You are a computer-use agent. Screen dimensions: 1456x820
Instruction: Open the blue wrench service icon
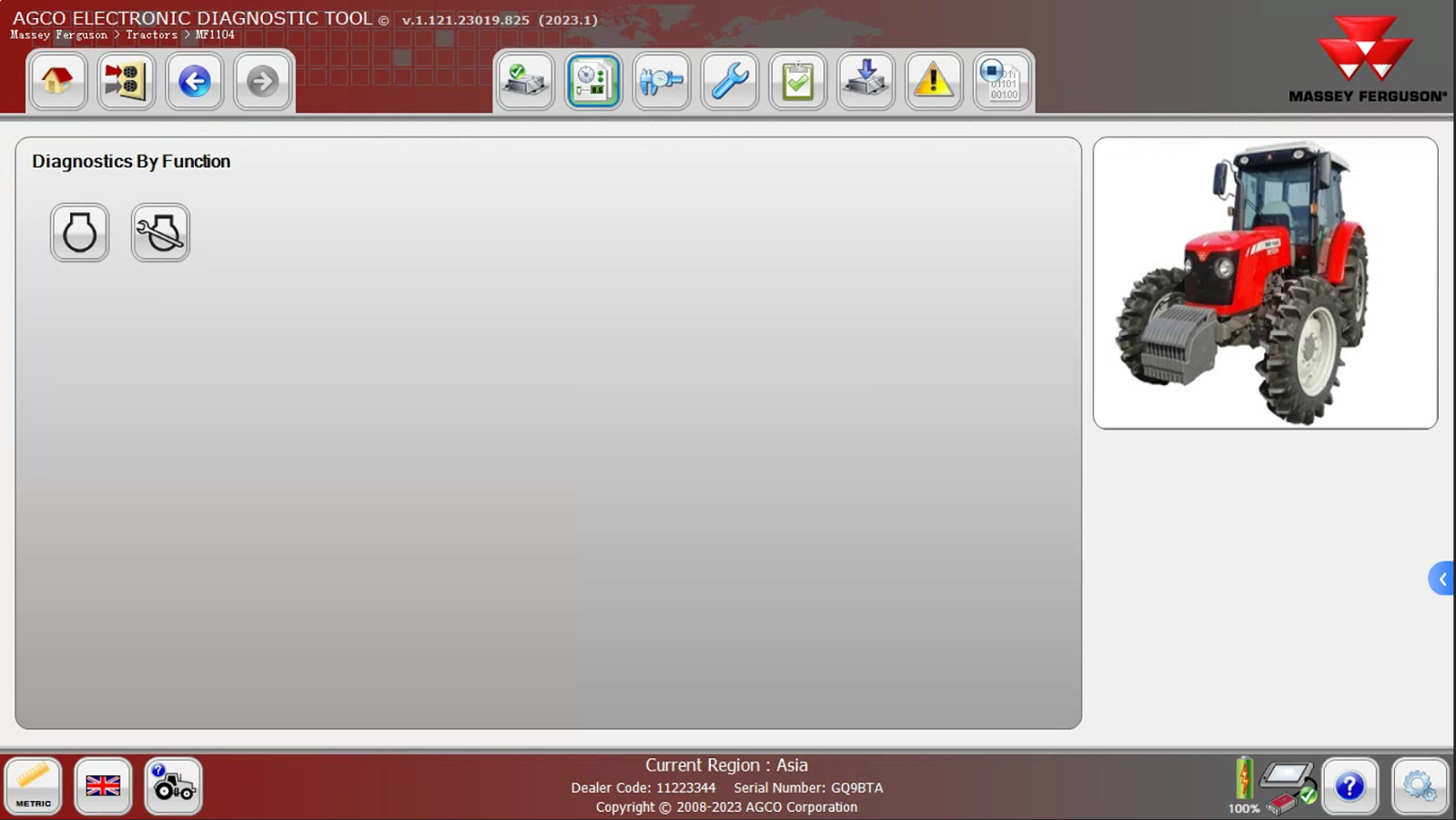[x=730, y=81]
